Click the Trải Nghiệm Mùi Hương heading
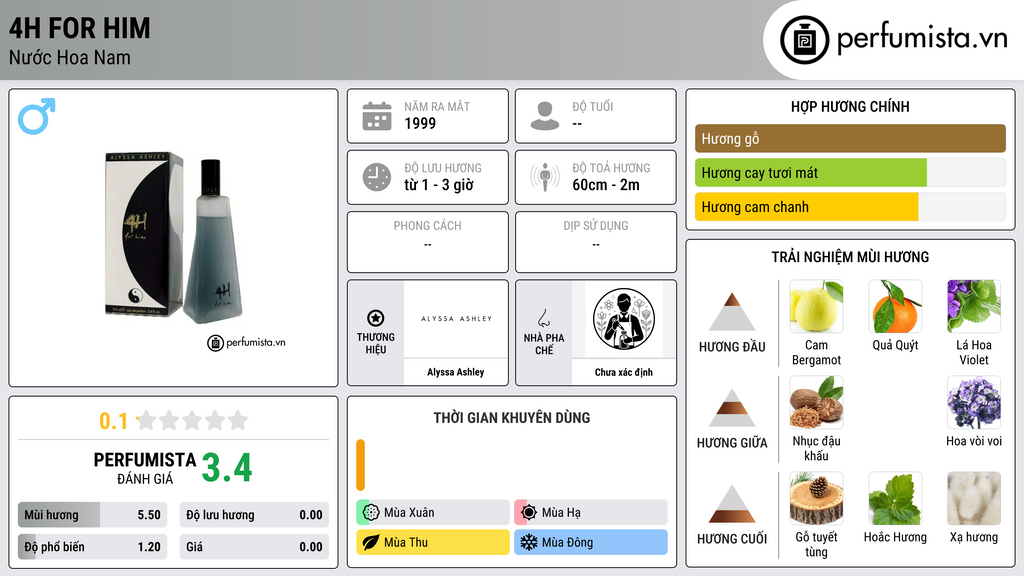The width and height of the screenshot is (1024, 576). (850, 257)
